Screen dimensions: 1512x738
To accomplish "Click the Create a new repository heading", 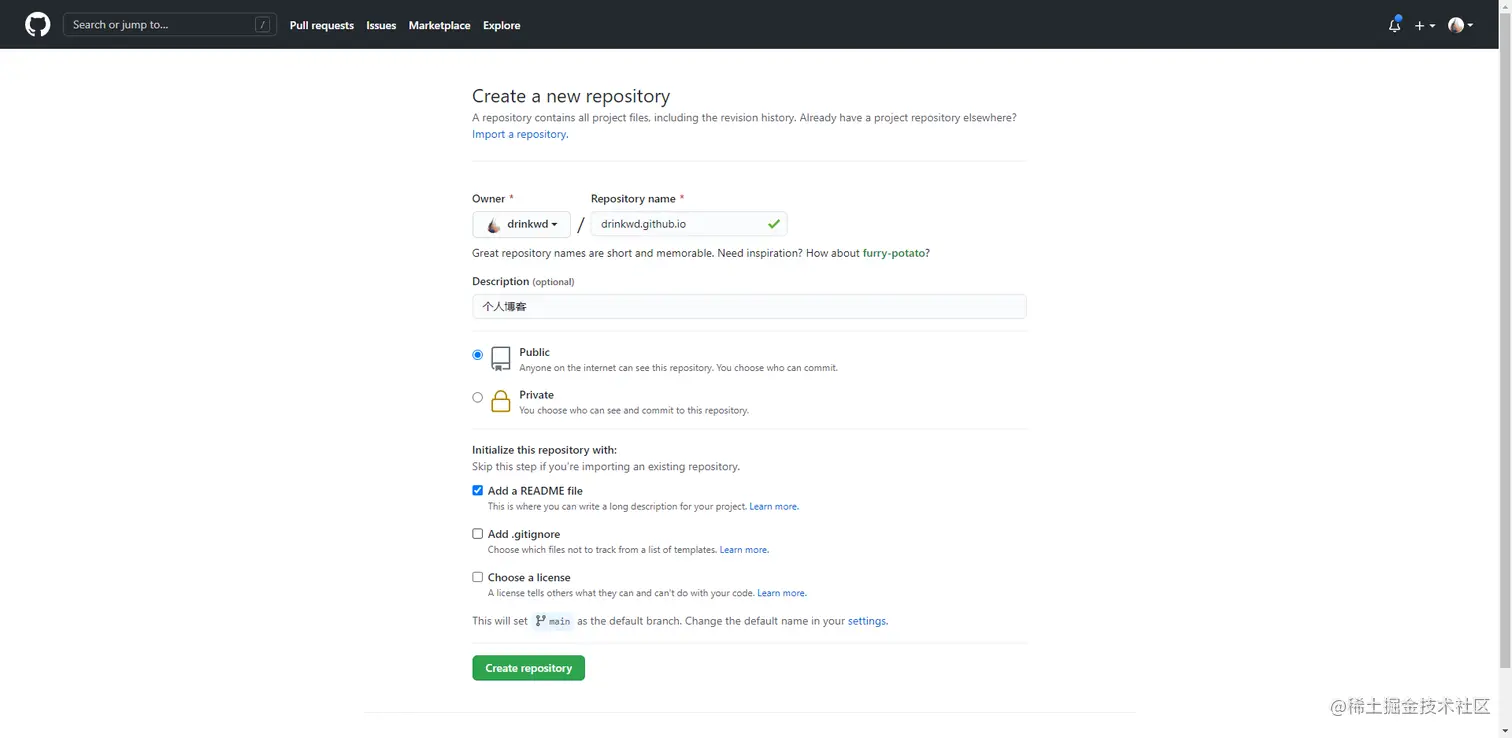I will (571, 96).
